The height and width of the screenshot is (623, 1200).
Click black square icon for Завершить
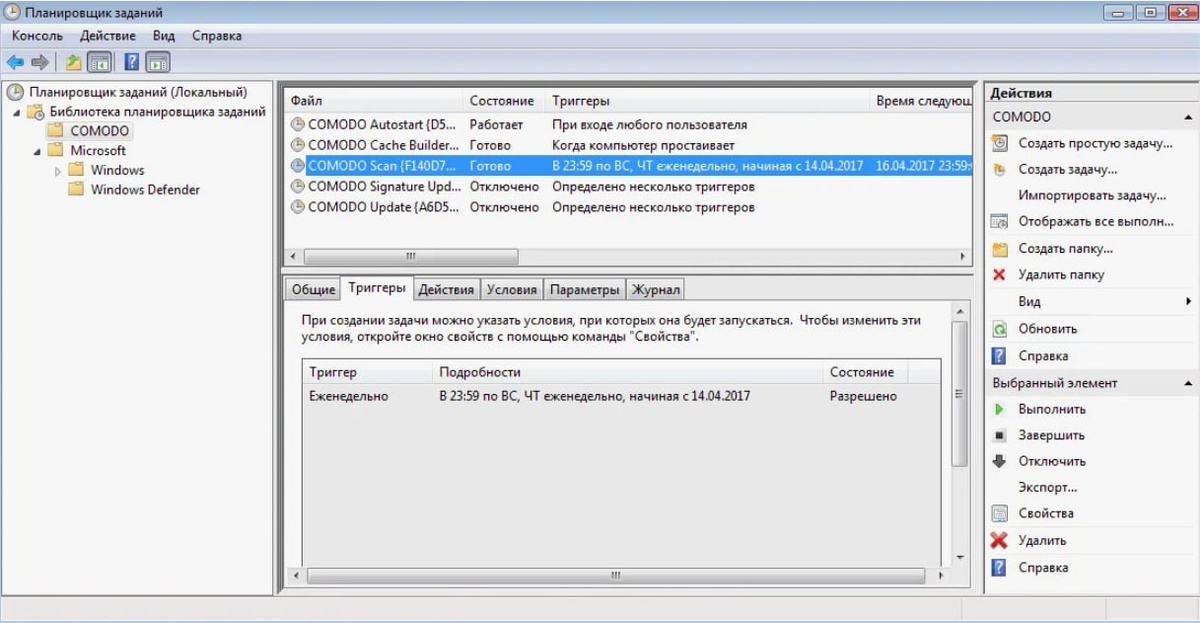tap(999, 436)
